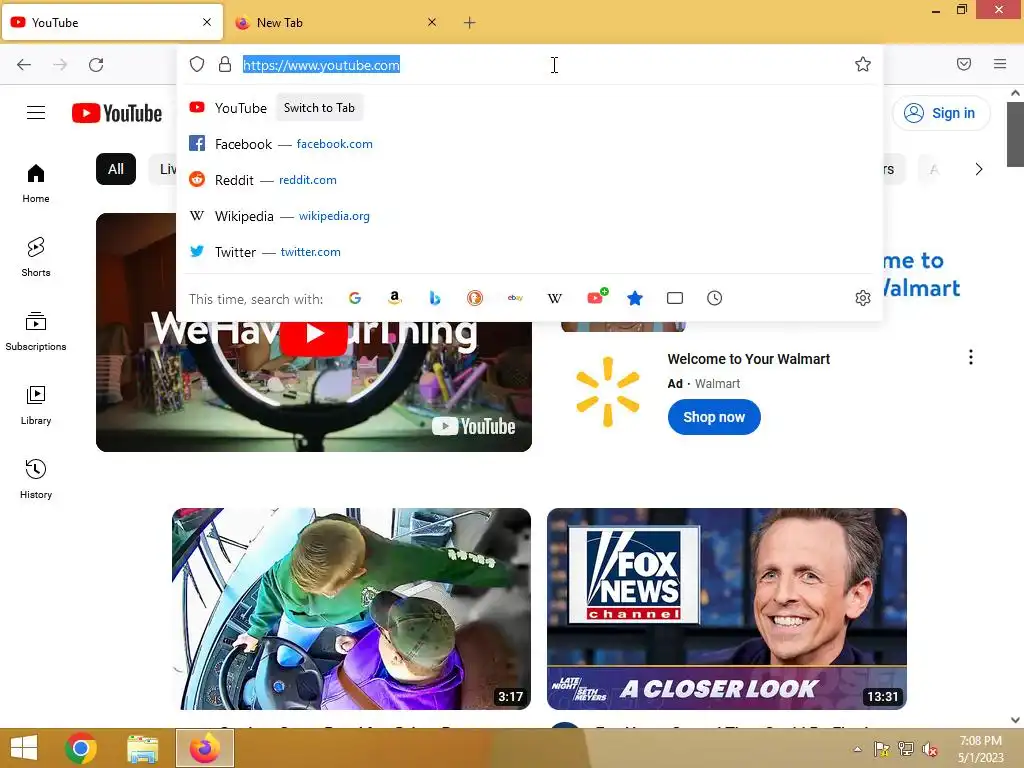The height and width of the screenshot is (768, 1024).
Task: Search this time with DuckDuckGo
Action: coord(475,298)
